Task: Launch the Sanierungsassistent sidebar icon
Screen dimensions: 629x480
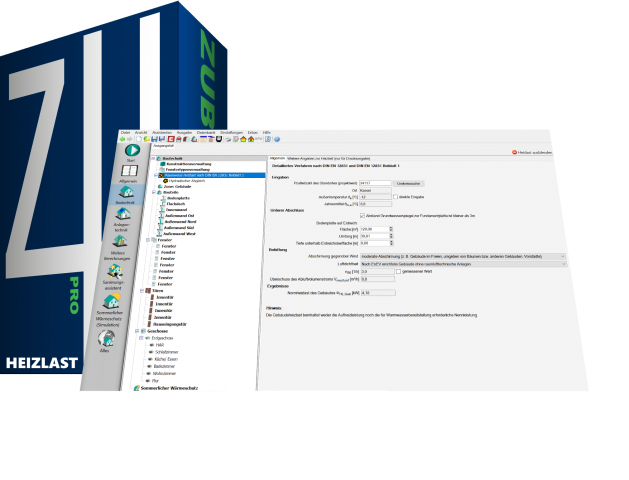Action: click(115, 271)
